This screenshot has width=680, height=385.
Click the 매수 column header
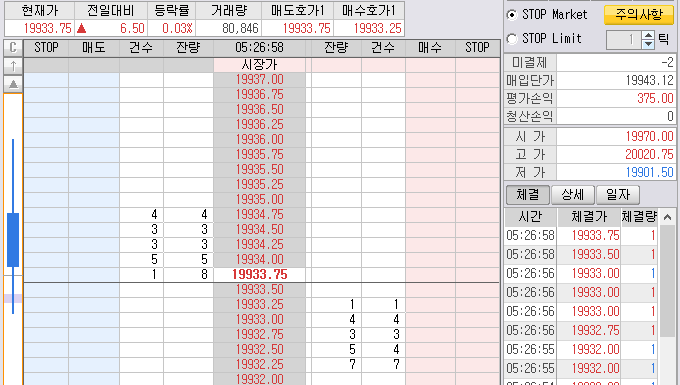[x=430, y=47]
